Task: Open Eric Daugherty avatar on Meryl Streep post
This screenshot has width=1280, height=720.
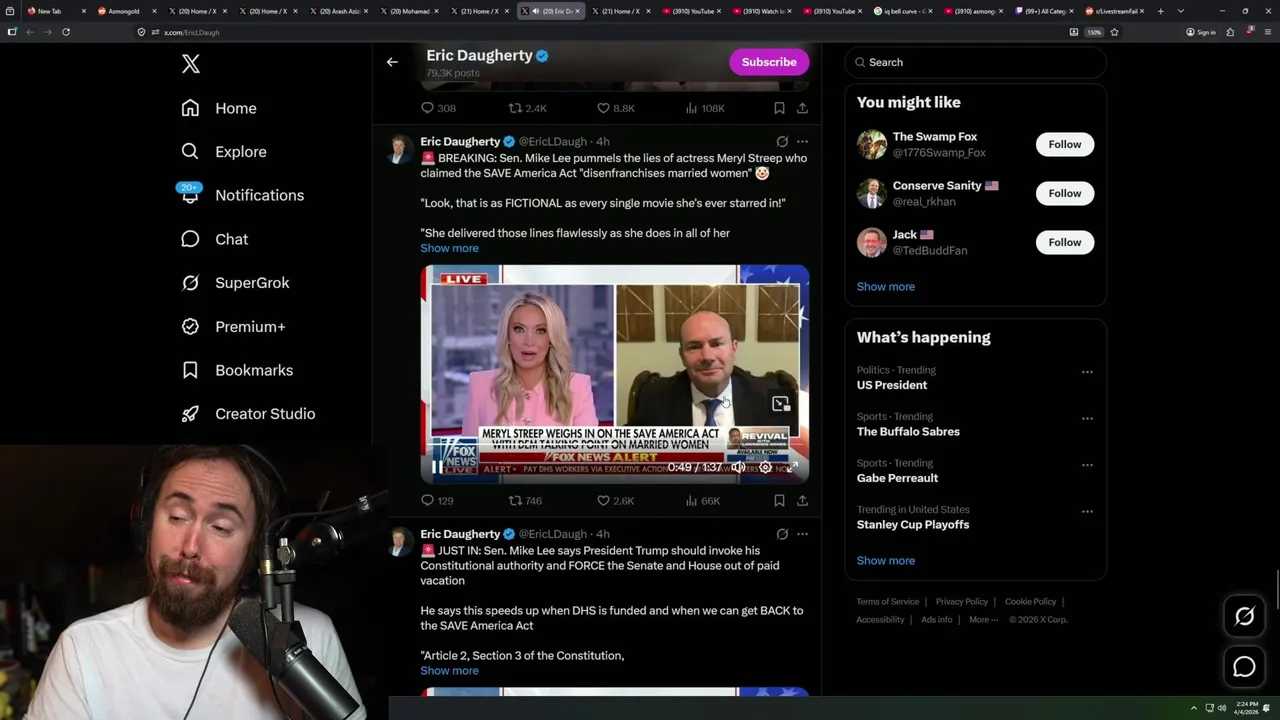Action: click(401, 149)
